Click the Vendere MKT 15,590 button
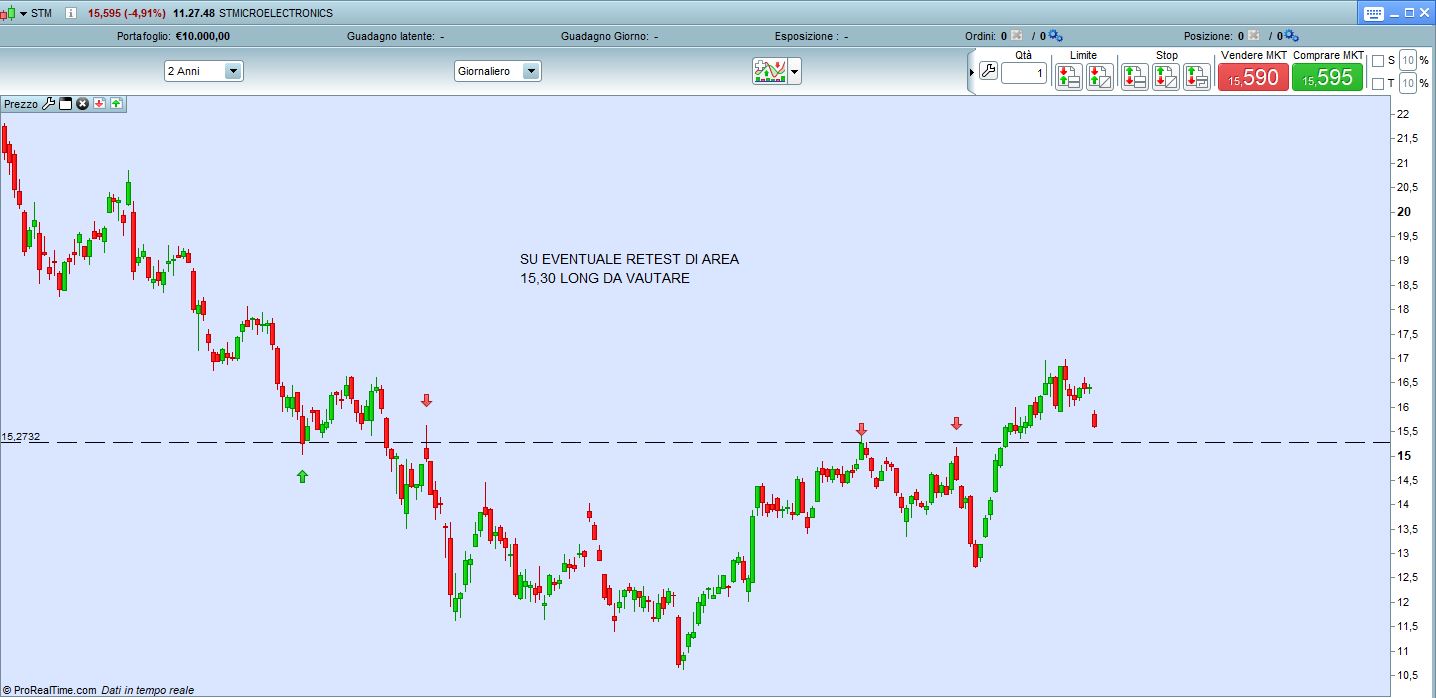 click(1252, 77)
